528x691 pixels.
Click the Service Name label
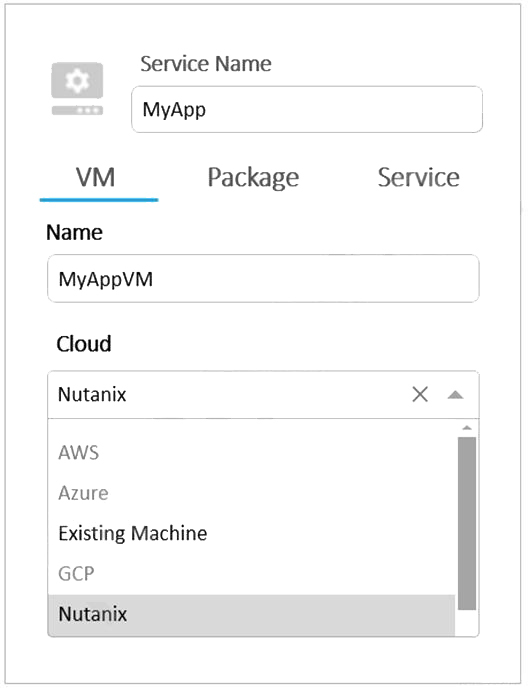[206, 63]
